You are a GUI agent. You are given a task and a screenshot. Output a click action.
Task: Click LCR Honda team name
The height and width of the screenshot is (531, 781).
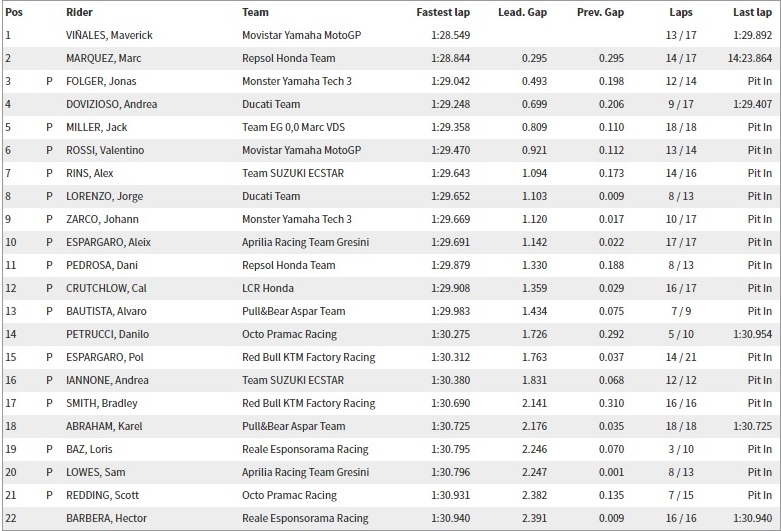pyautogui.click(x=268, y=288)
